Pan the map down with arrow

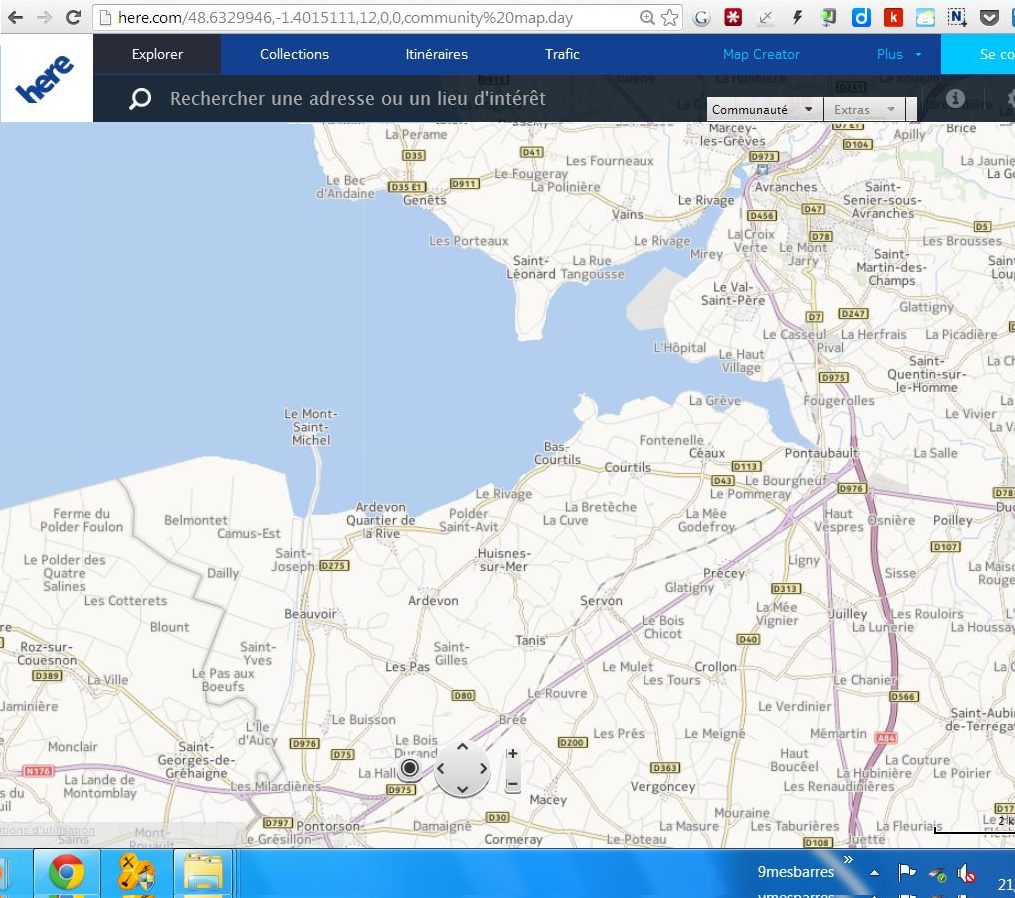[x=462, y=790]
